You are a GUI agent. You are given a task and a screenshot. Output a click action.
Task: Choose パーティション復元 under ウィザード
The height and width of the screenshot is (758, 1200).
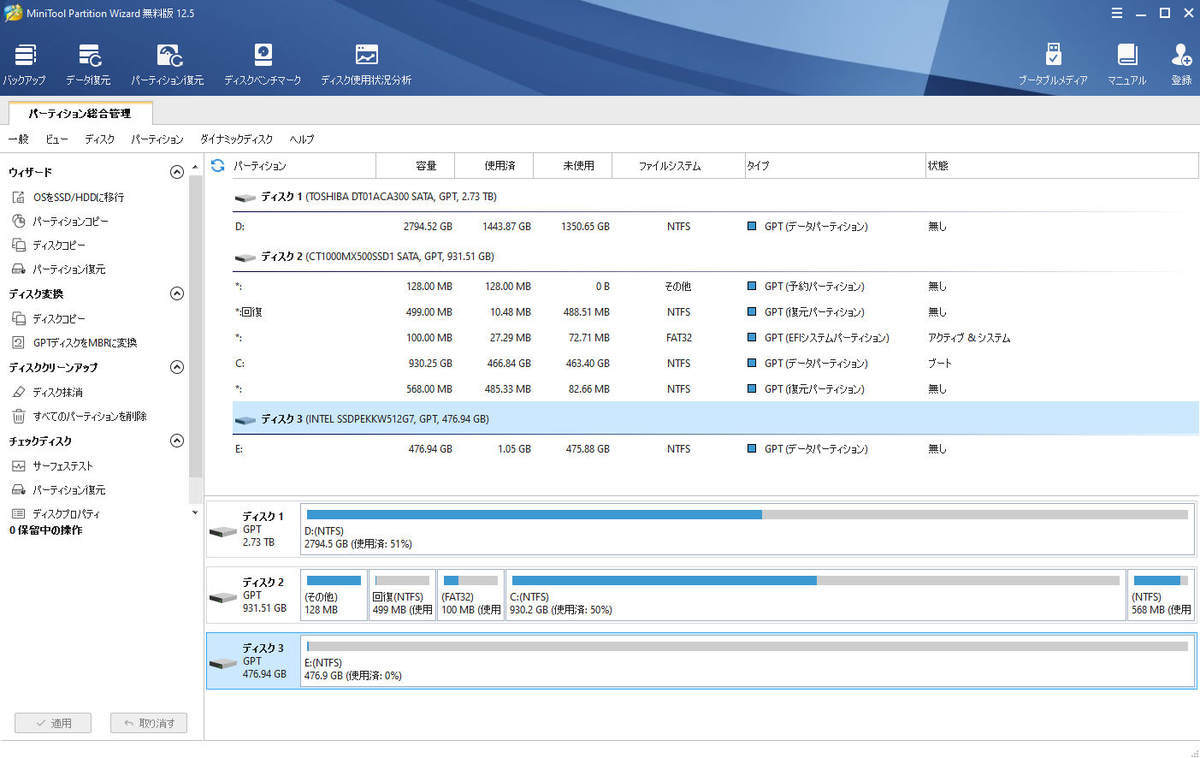coord(58,269)
